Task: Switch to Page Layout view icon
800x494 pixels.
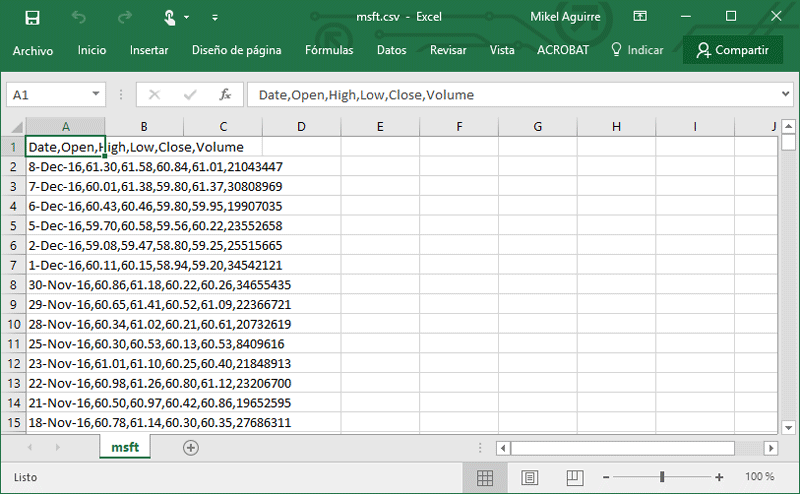Action: (x=530, y=477)
